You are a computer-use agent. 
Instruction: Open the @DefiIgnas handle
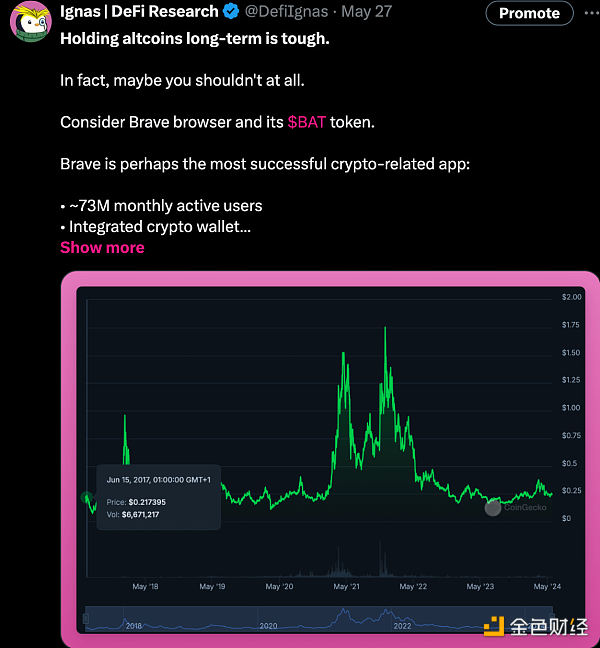(x=288, y=12)
